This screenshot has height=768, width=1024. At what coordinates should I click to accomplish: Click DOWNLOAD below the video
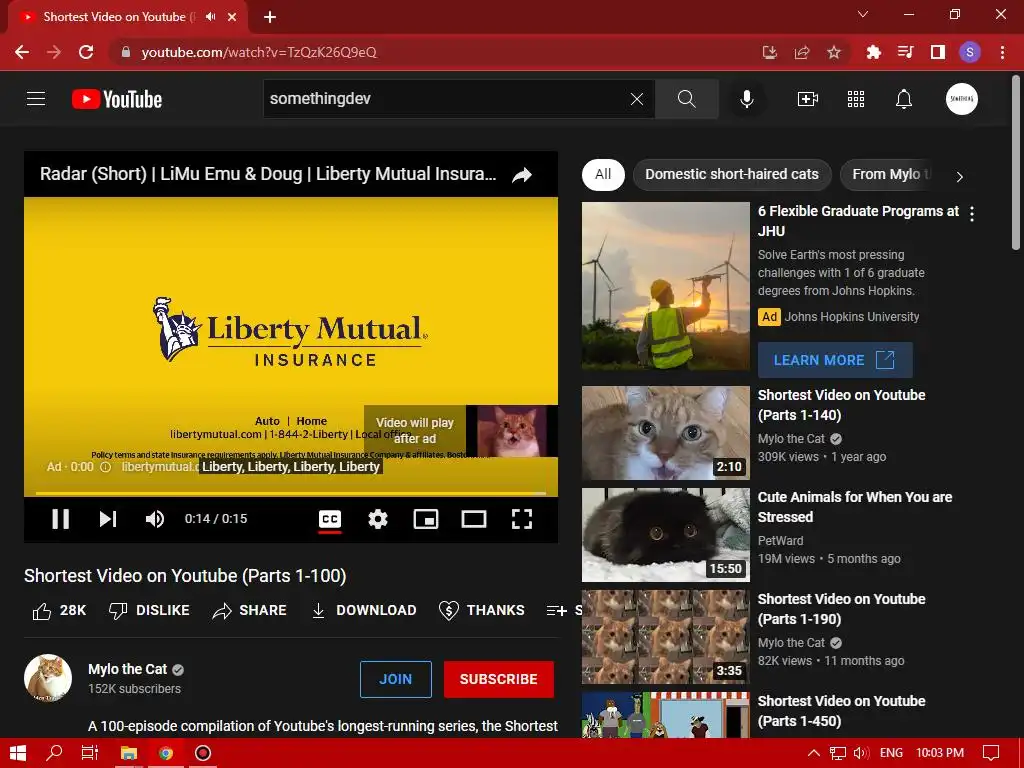[x=364, y=611]
